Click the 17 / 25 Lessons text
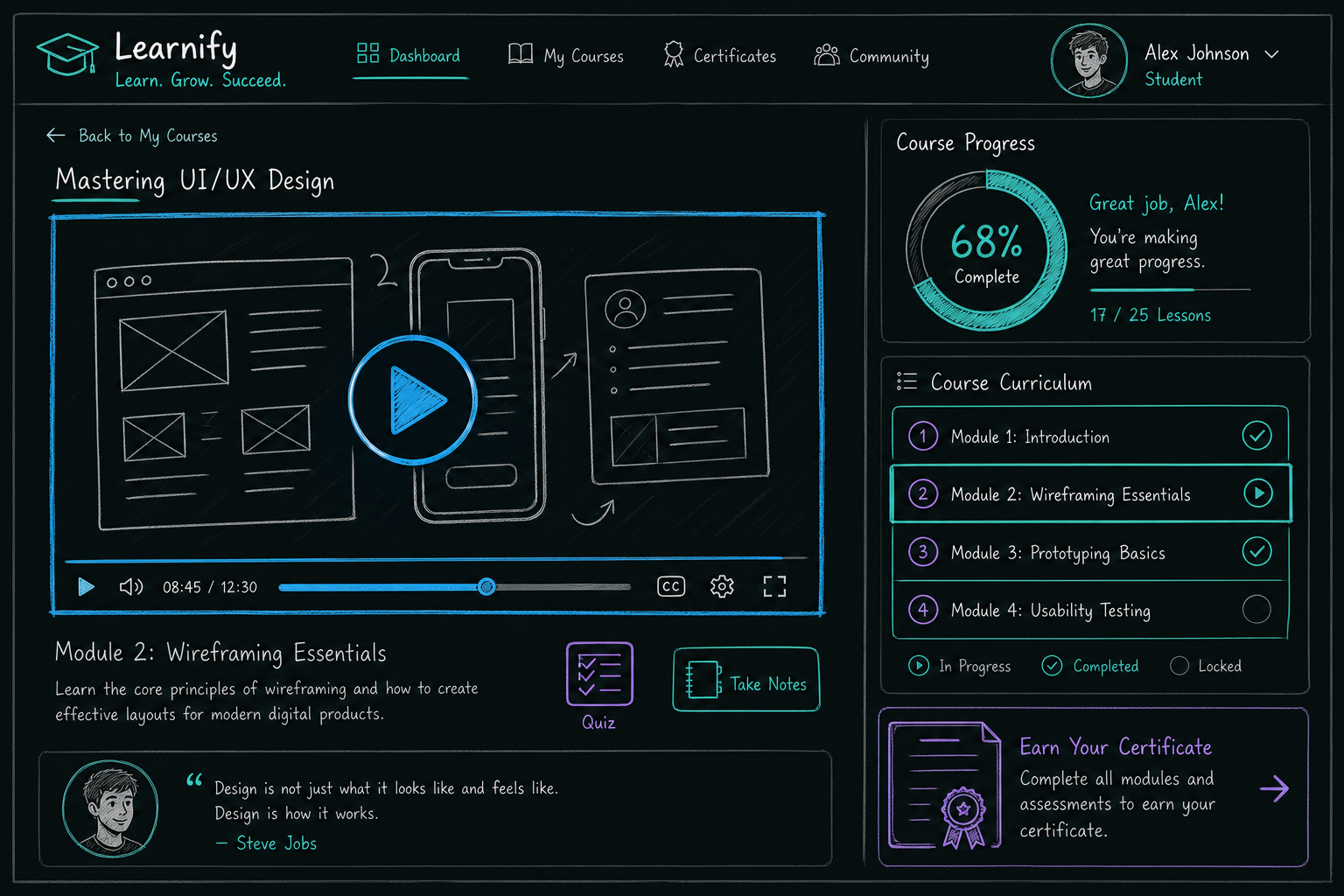This screenshot has width=1344, height=896. click(x=1151, y=315)
